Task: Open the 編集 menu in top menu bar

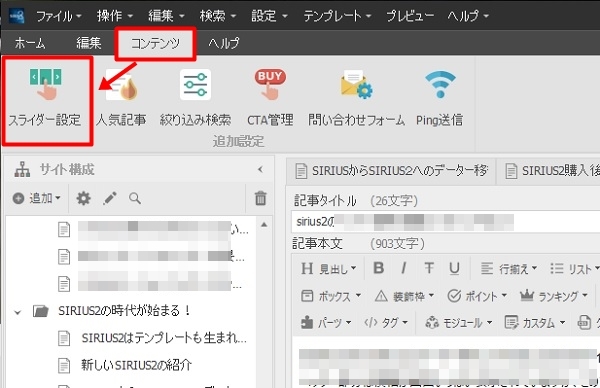Action: 166,16
